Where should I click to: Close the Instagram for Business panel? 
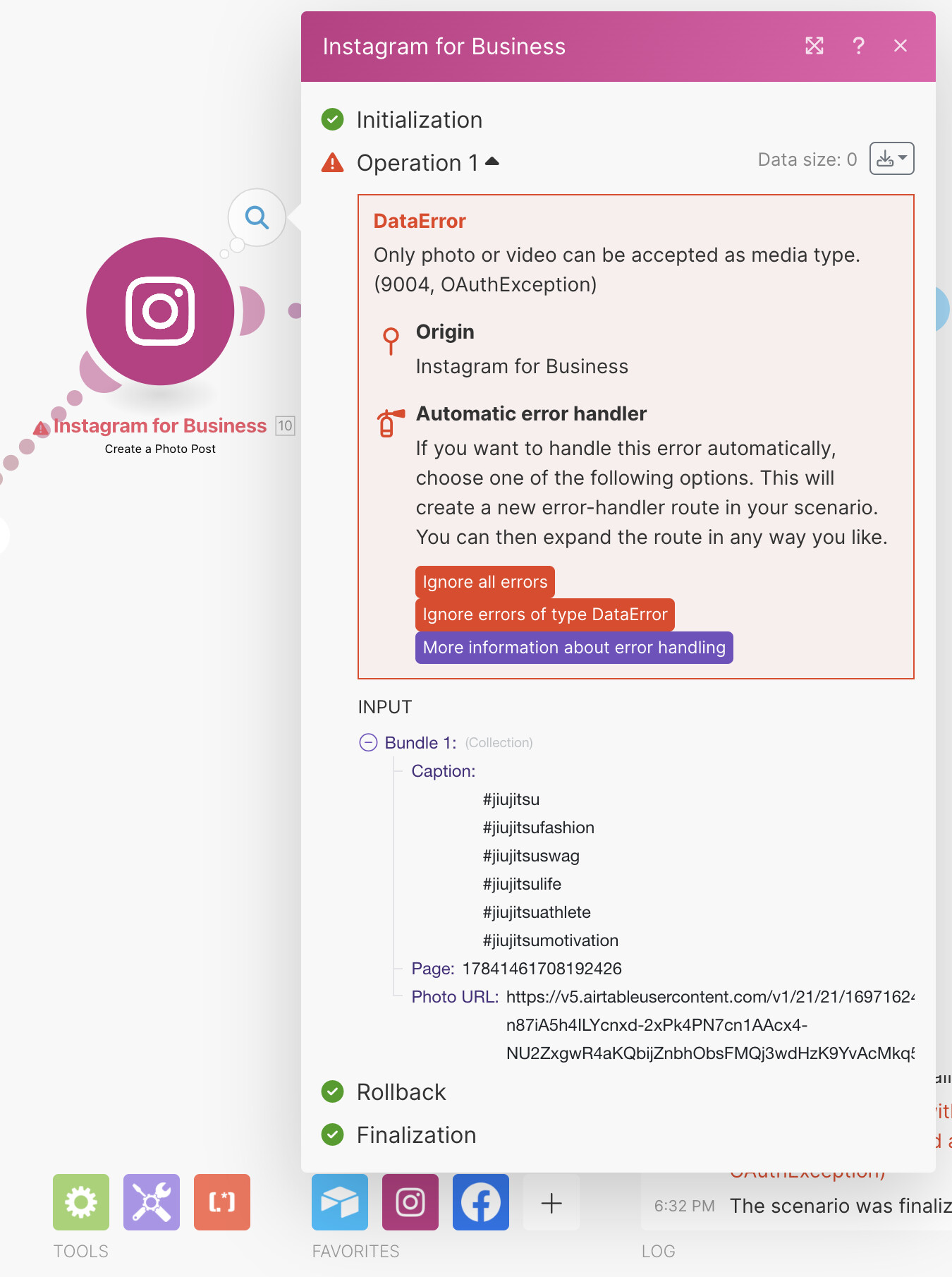click(x=901, y=46)
